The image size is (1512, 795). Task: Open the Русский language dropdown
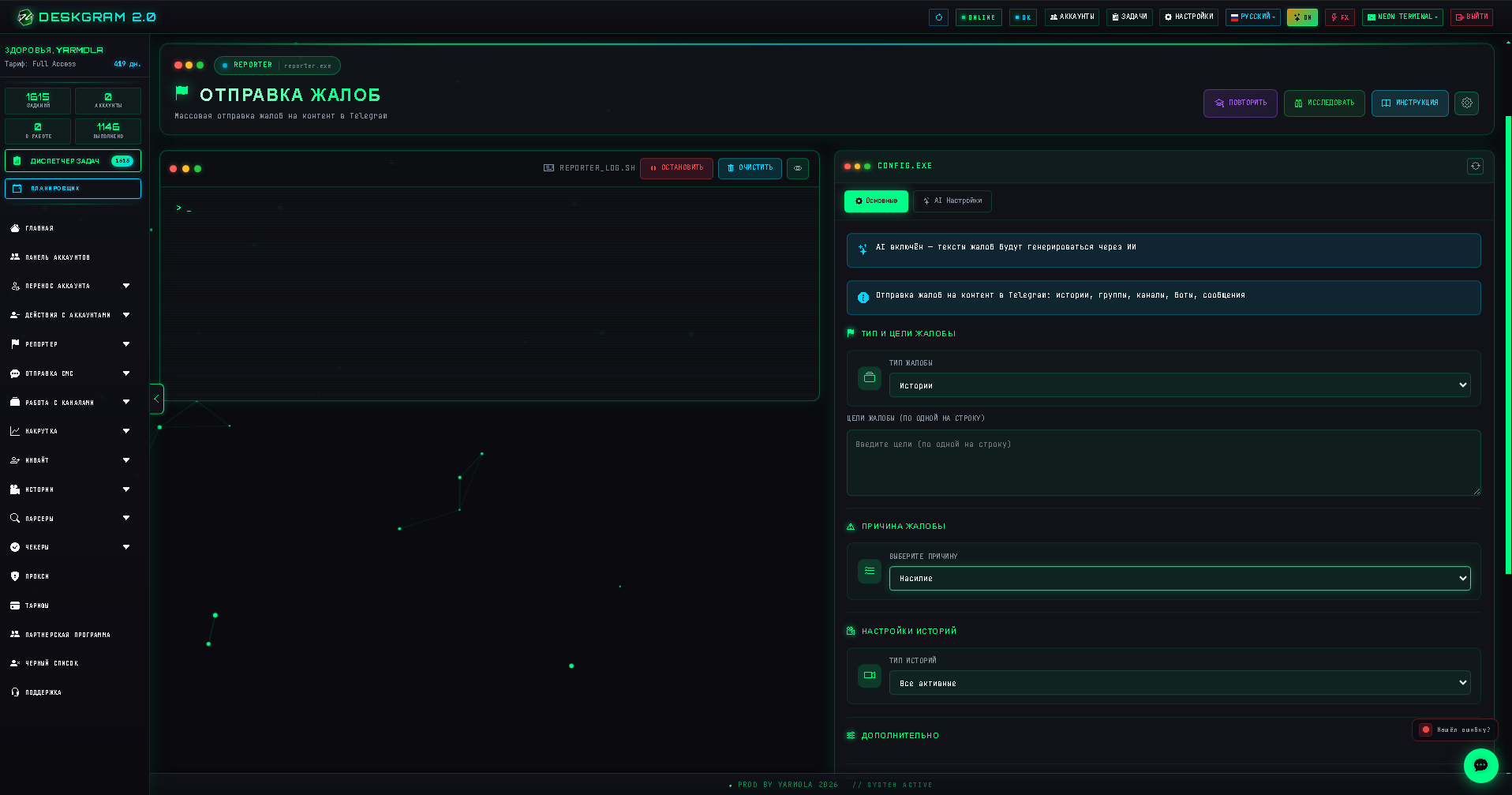click(1253, 17)
